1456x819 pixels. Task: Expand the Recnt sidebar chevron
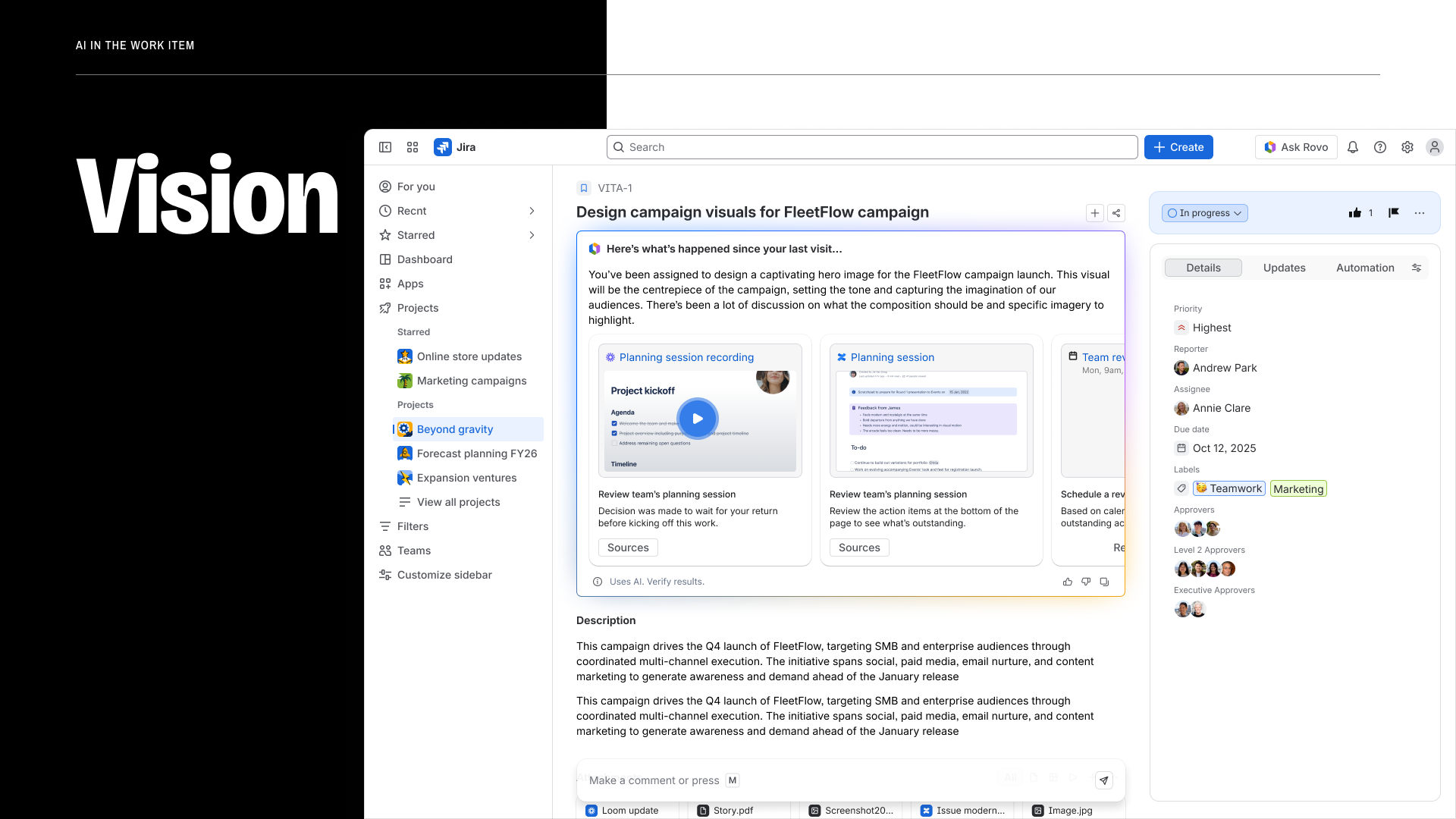click(x=532, y=211)
